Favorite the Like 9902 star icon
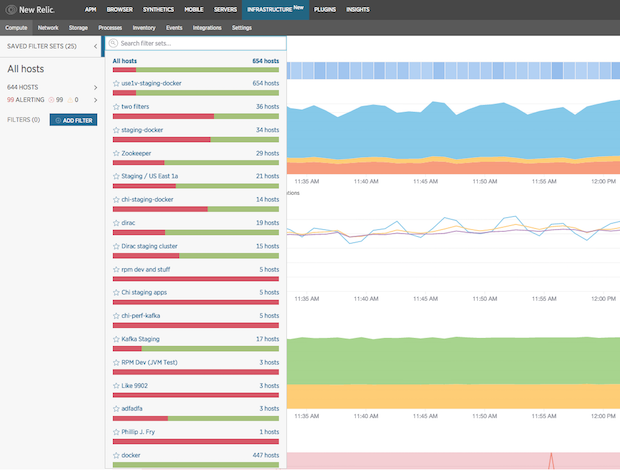Viewport: 620px width, 470px height. pos(116,386)
